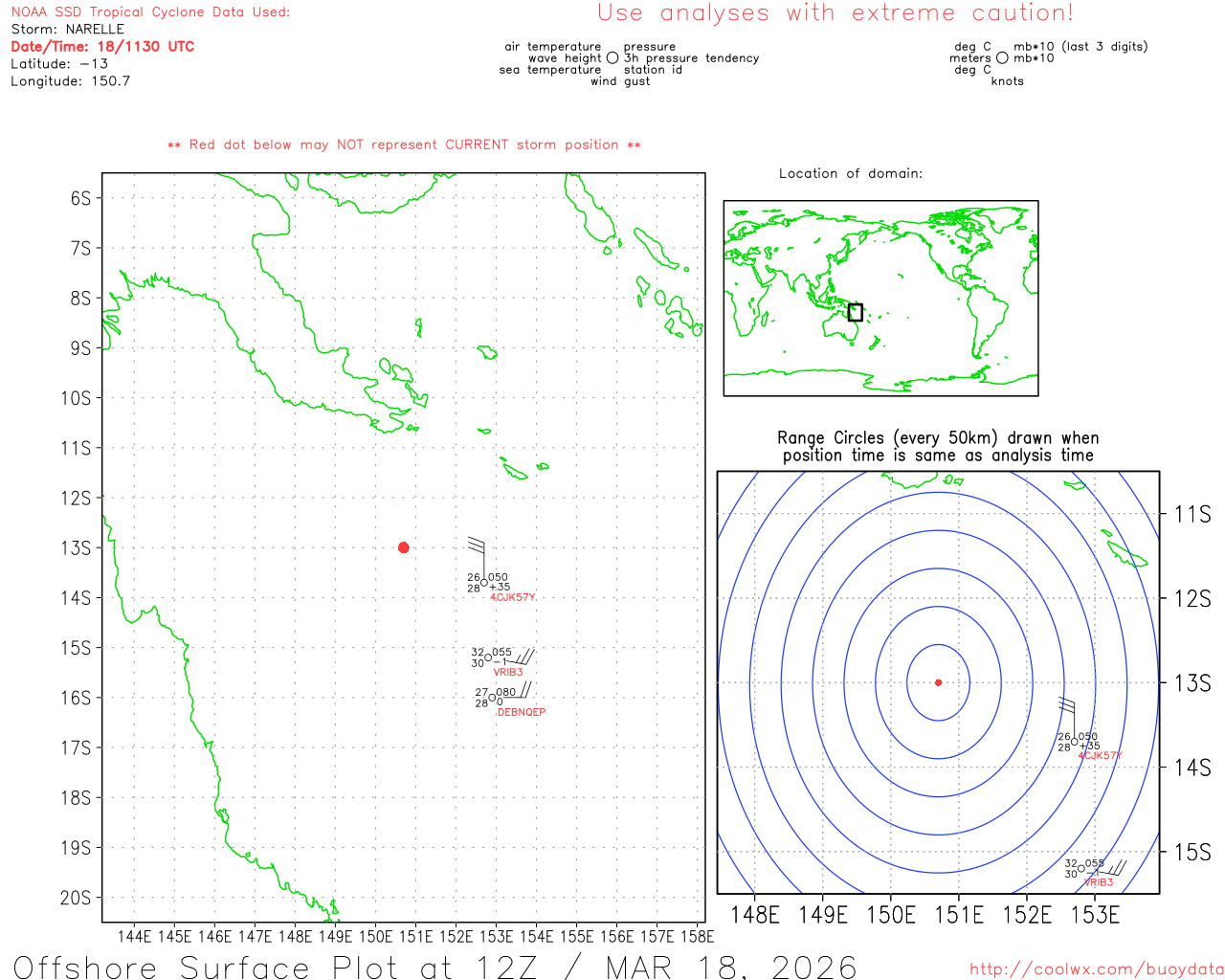
Task: Click the 'Longitude: 150.7' line
Action: 70,80
